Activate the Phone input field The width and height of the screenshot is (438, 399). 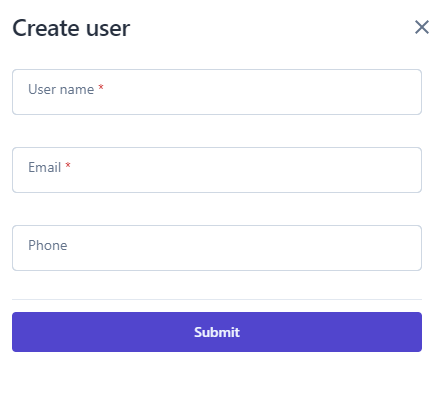tap(217, 248)
